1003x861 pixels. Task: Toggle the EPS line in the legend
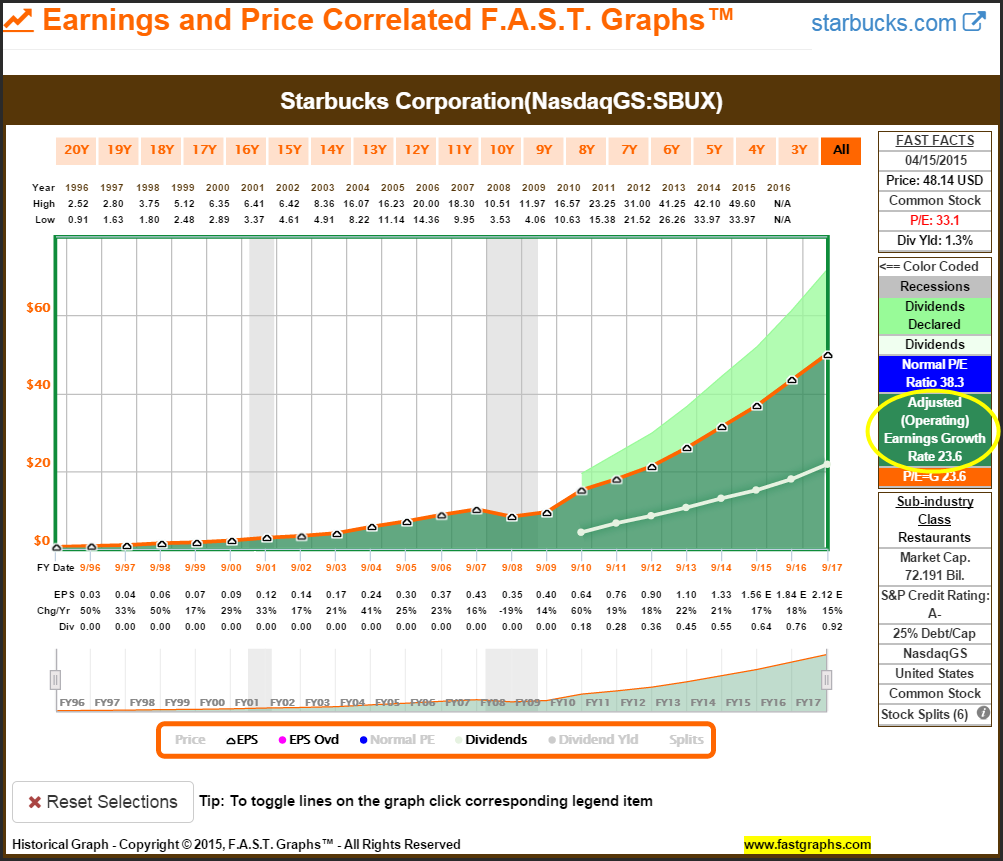[x=236, y=740]
